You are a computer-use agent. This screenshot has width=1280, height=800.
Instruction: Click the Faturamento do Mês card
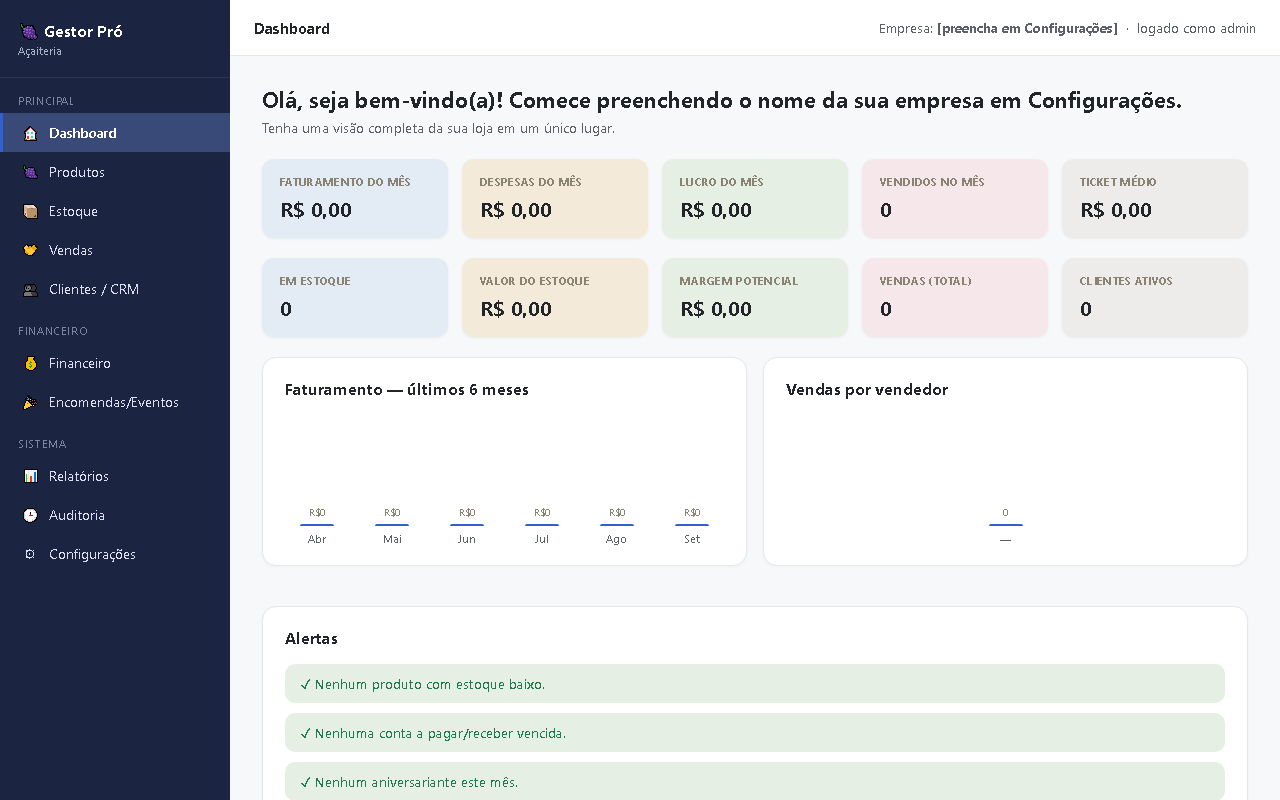pyautogui.click(x=355, y=198)
